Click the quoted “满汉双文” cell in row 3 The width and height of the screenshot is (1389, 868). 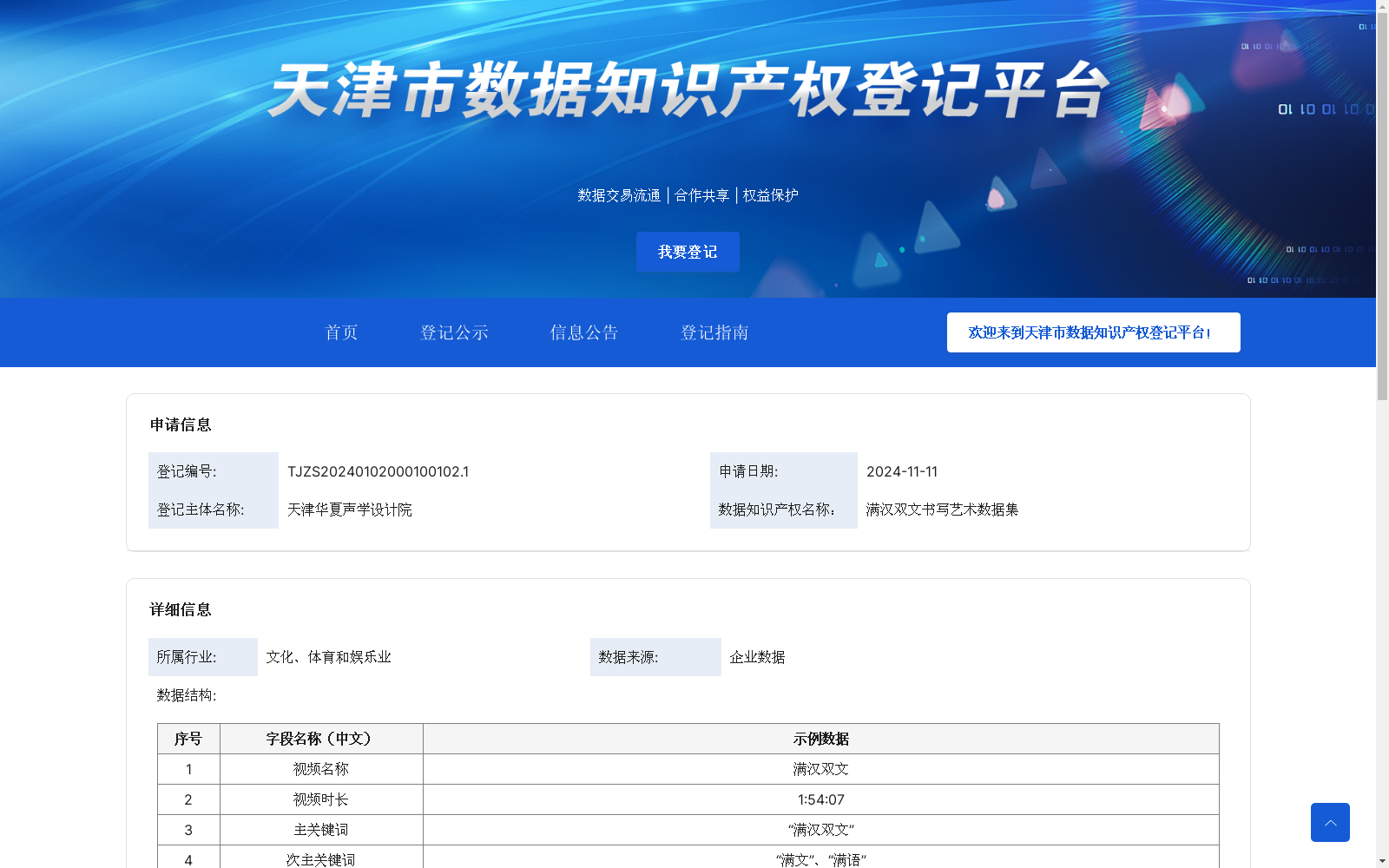click(821, 830)
